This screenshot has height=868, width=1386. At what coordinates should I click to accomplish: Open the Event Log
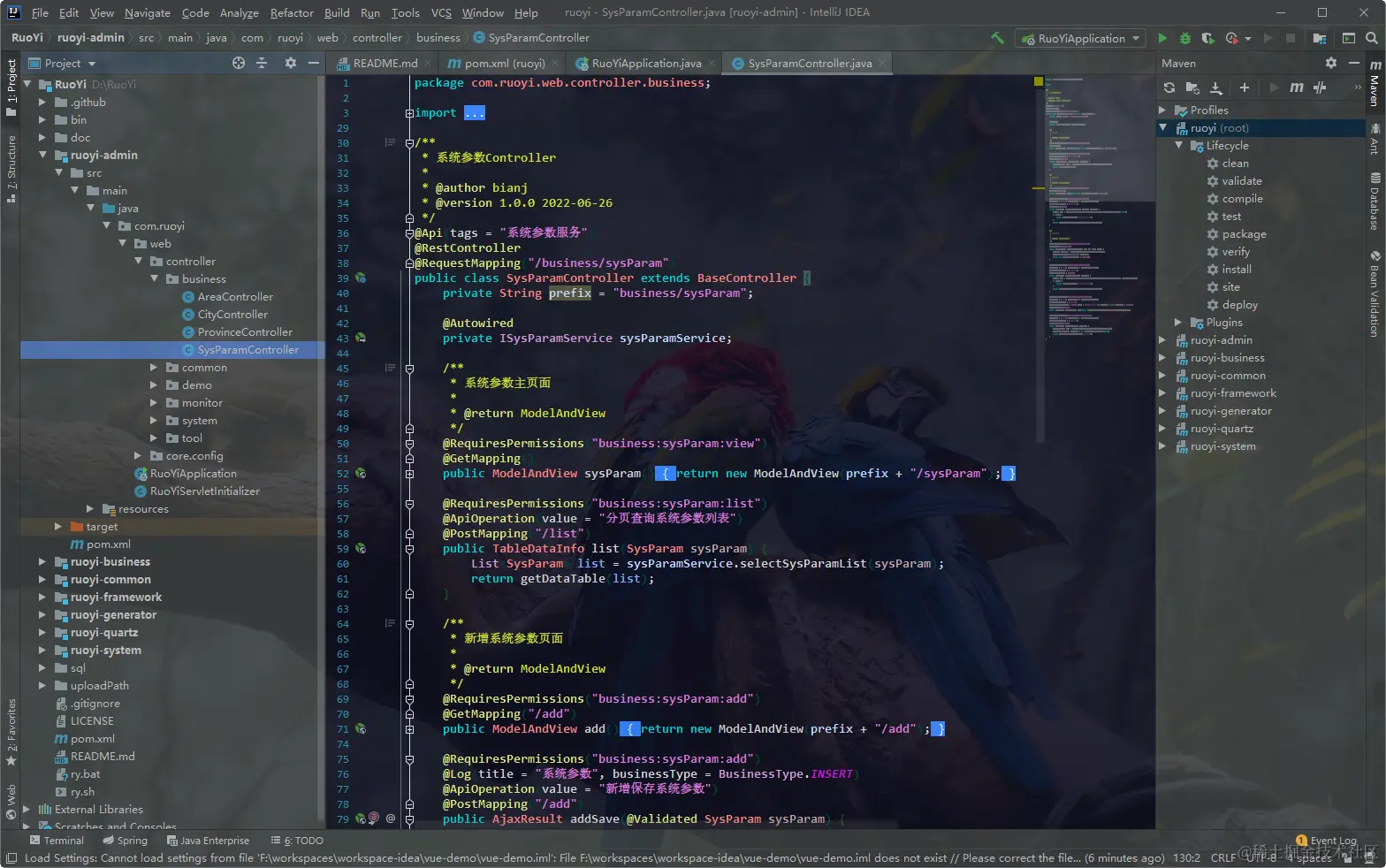click(x=1326, y=841)
